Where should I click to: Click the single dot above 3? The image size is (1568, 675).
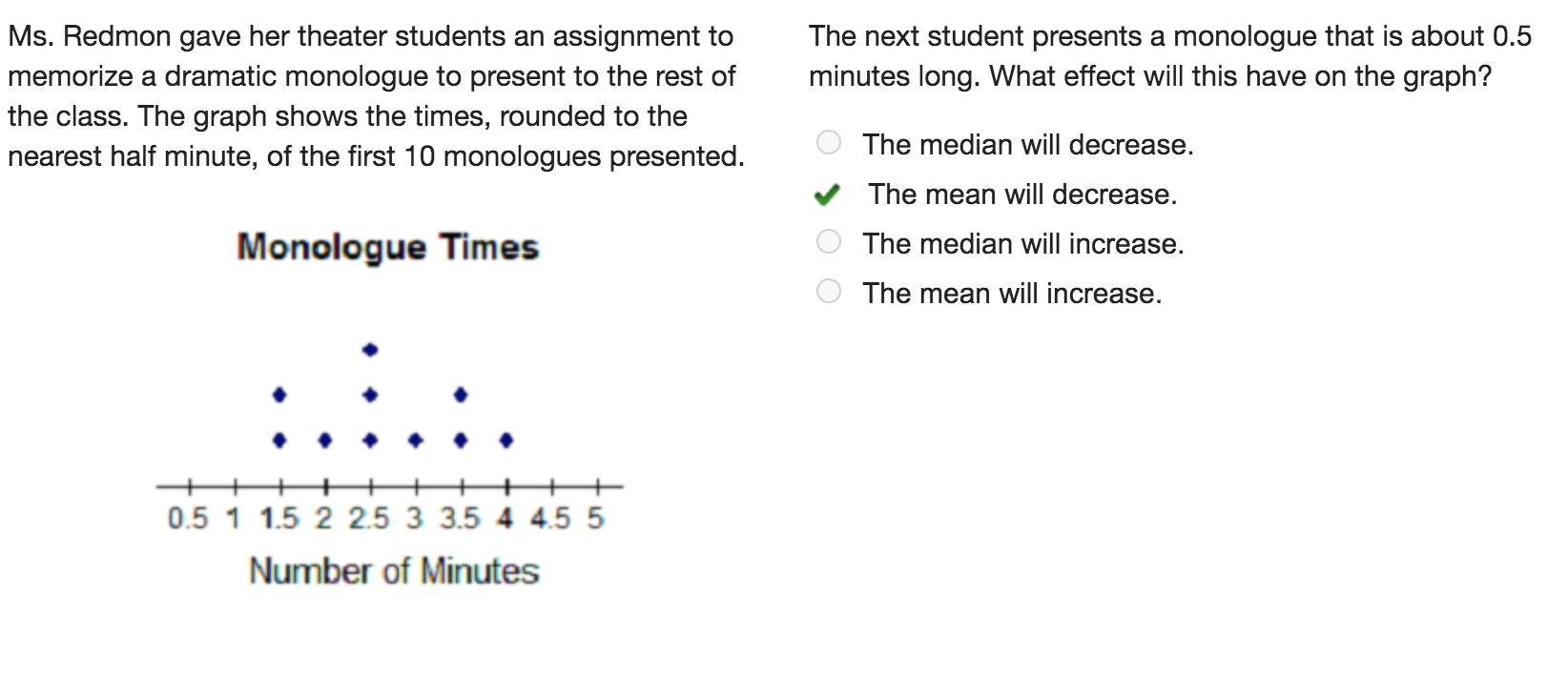416,440
